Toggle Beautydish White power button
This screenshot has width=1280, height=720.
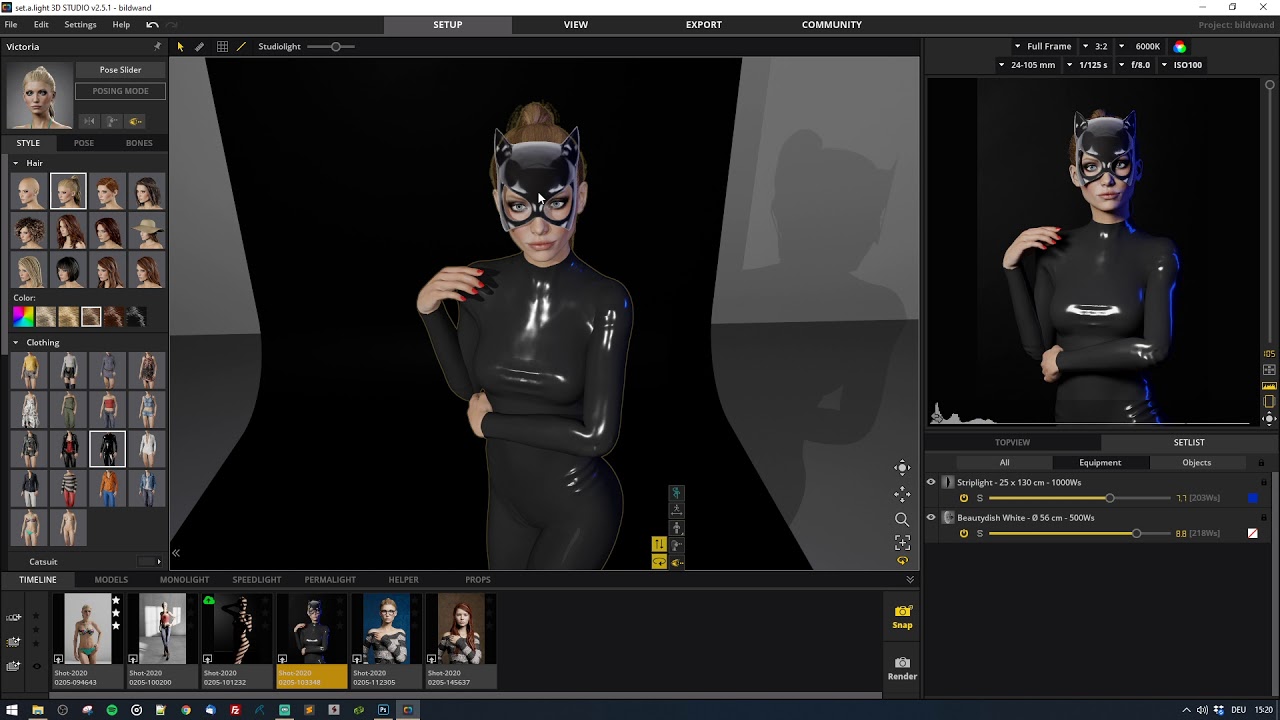pyautogui.click(x=964, y=533)
